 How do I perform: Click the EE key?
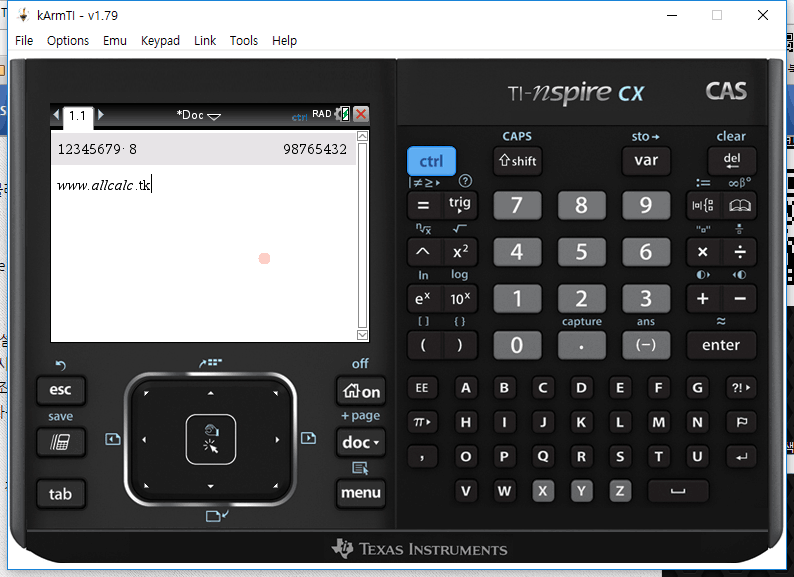(x=422, y=388)
